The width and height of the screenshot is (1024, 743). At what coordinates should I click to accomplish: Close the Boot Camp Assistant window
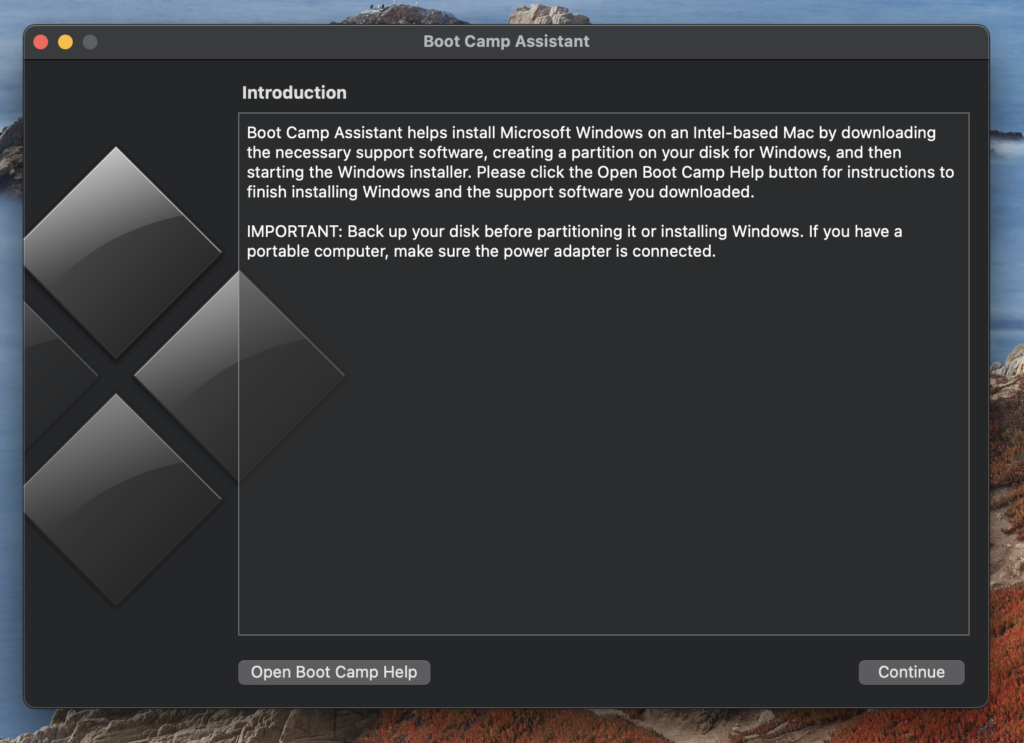[x=40, y=42]
